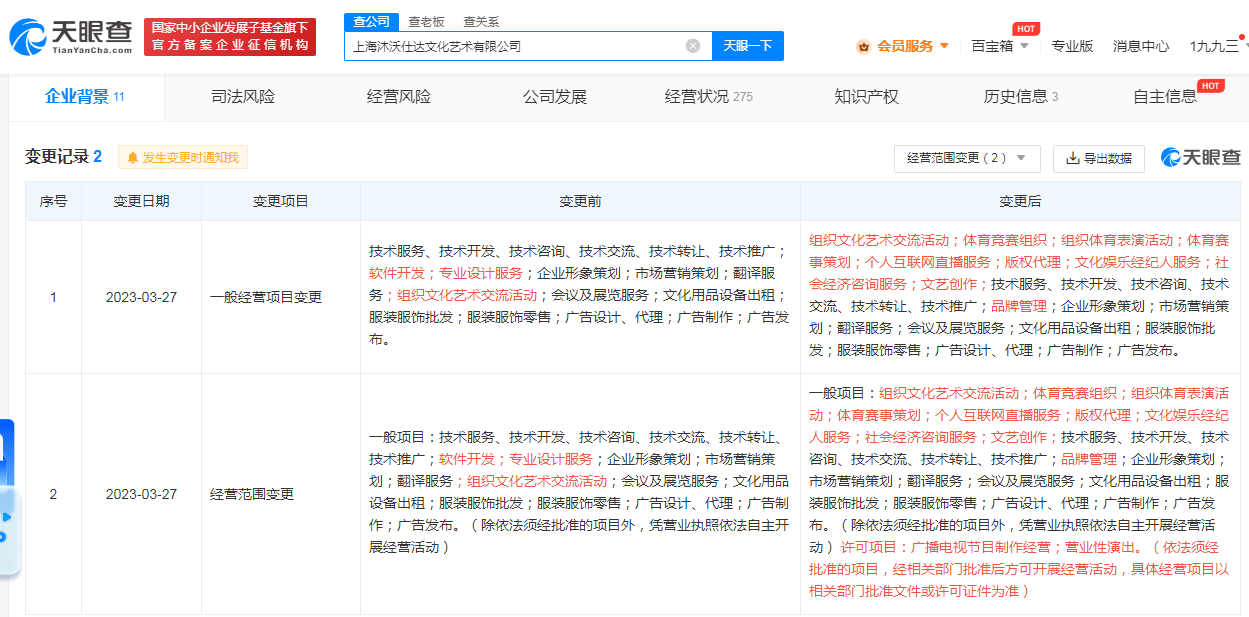Click inside the company search input field

(x=520, y=46)
